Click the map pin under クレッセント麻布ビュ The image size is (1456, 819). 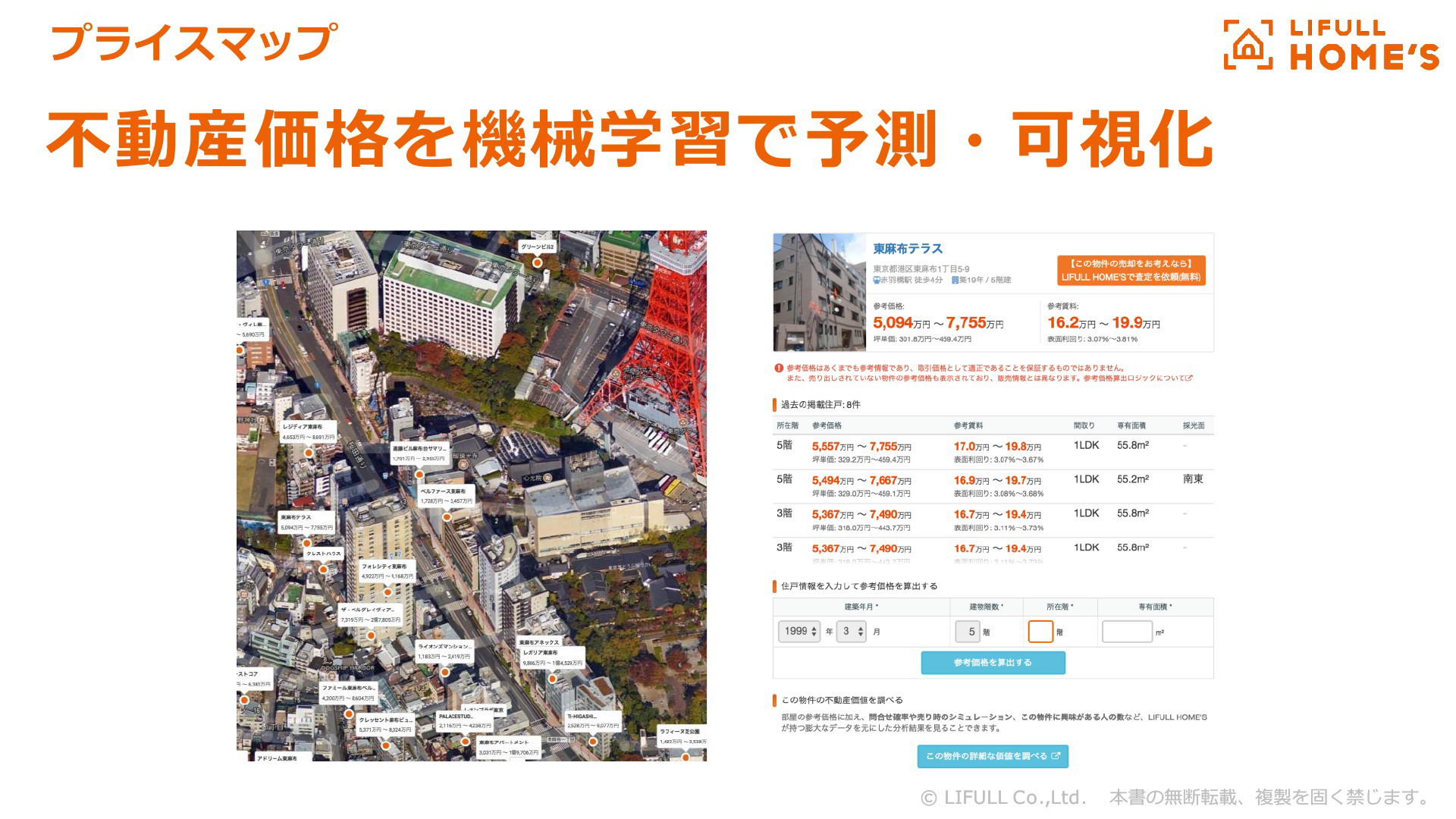pos(385,745)
